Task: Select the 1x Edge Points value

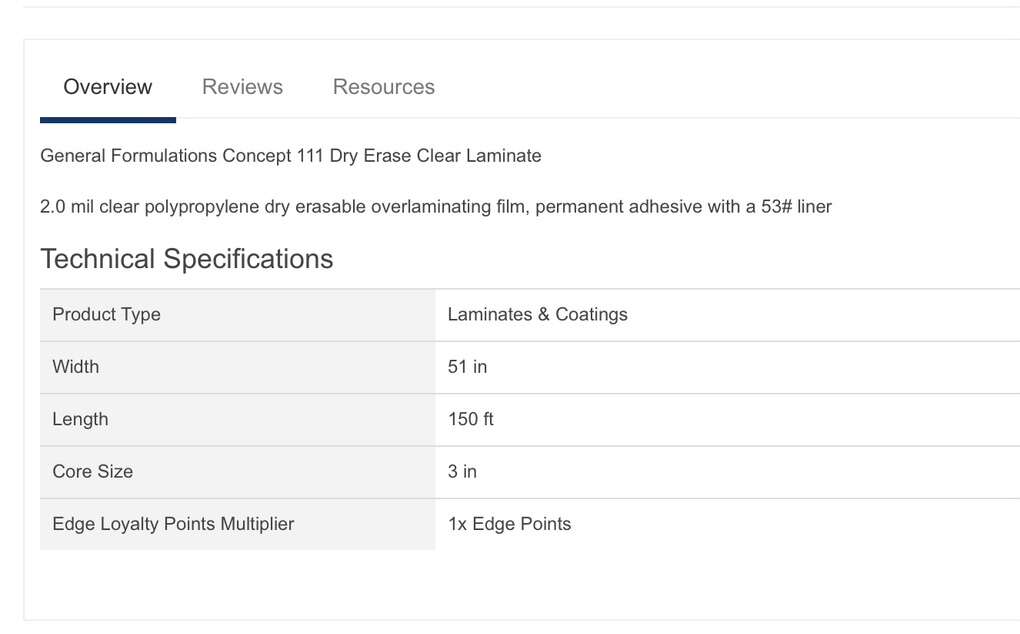Action: pyautogui.click(x=509, y=524)
